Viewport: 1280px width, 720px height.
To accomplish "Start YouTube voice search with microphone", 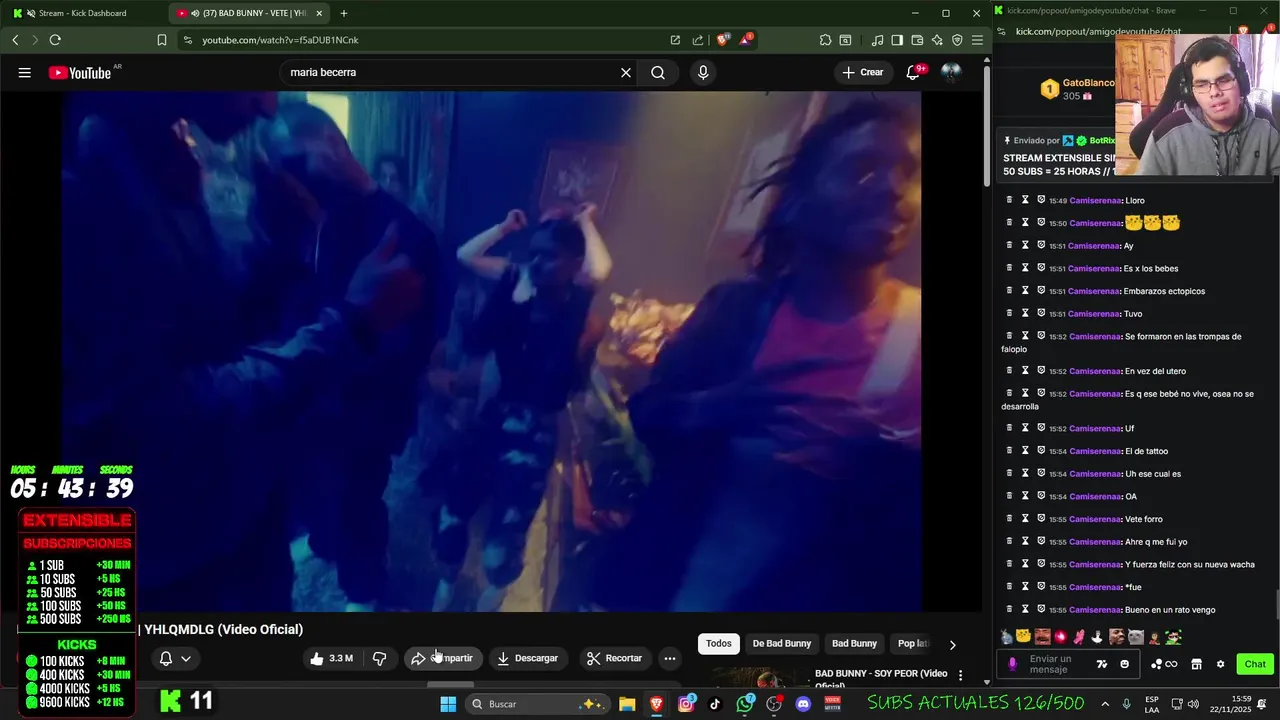I will coord(703,72).
